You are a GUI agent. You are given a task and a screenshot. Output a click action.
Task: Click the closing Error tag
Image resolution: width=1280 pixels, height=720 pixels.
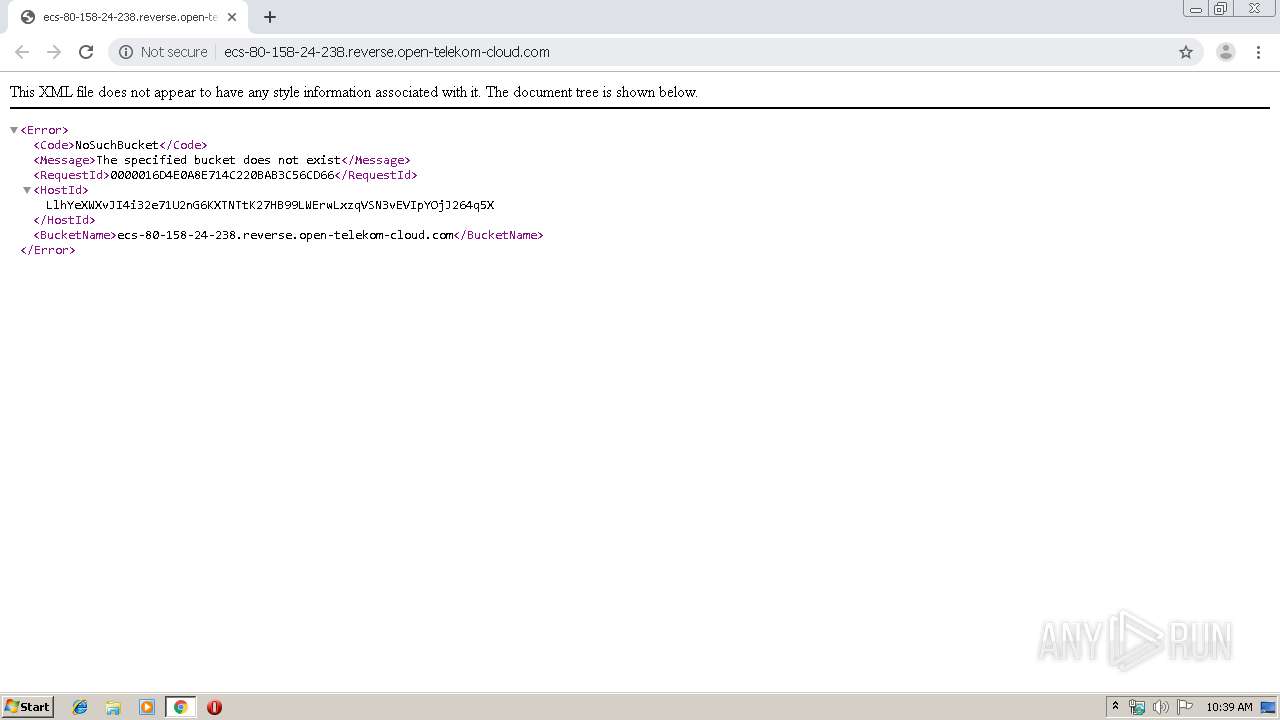pyautogui.click(x=48, y=250)
